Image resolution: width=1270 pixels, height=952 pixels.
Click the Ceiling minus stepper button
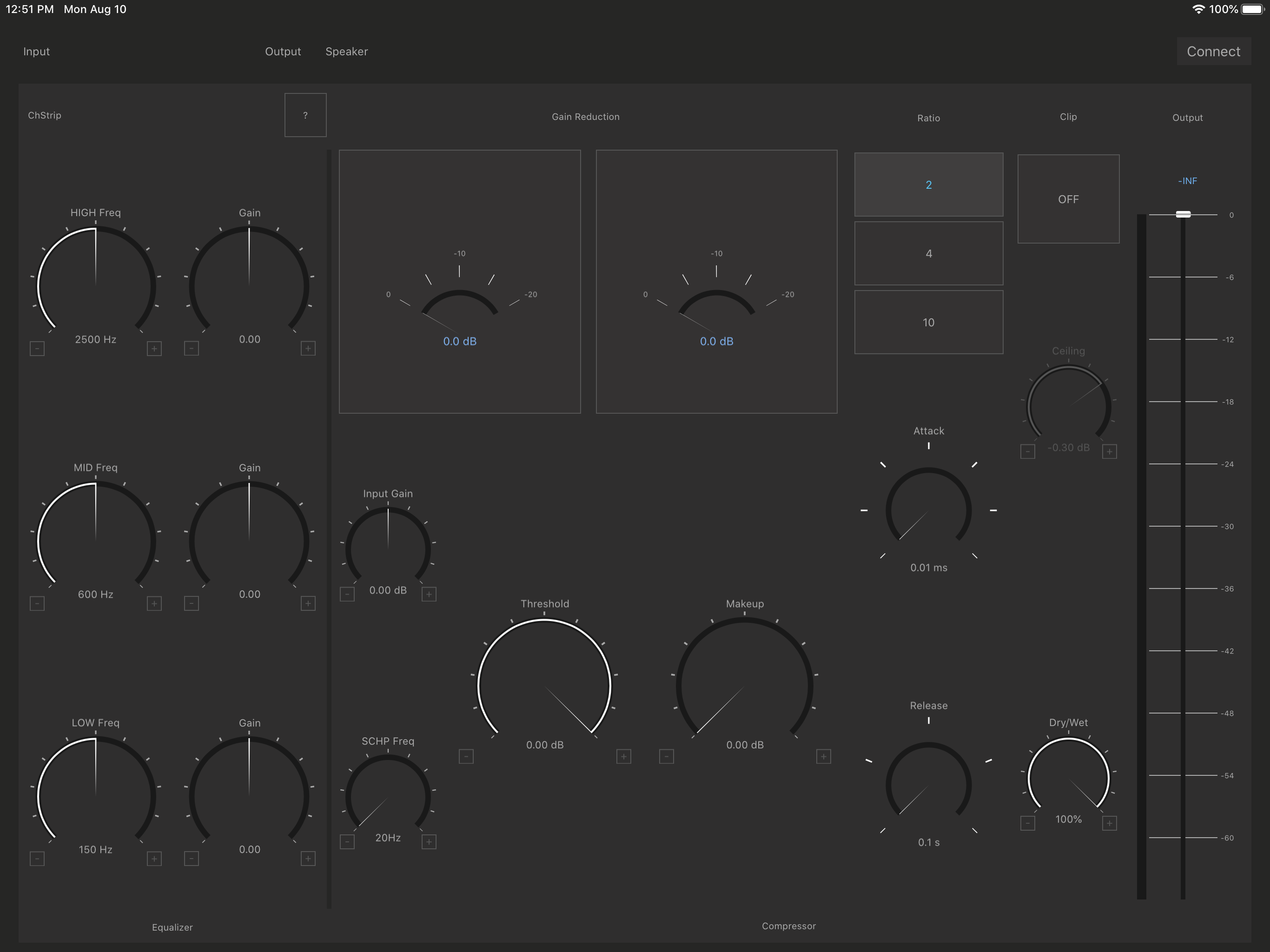point(1028,451)
